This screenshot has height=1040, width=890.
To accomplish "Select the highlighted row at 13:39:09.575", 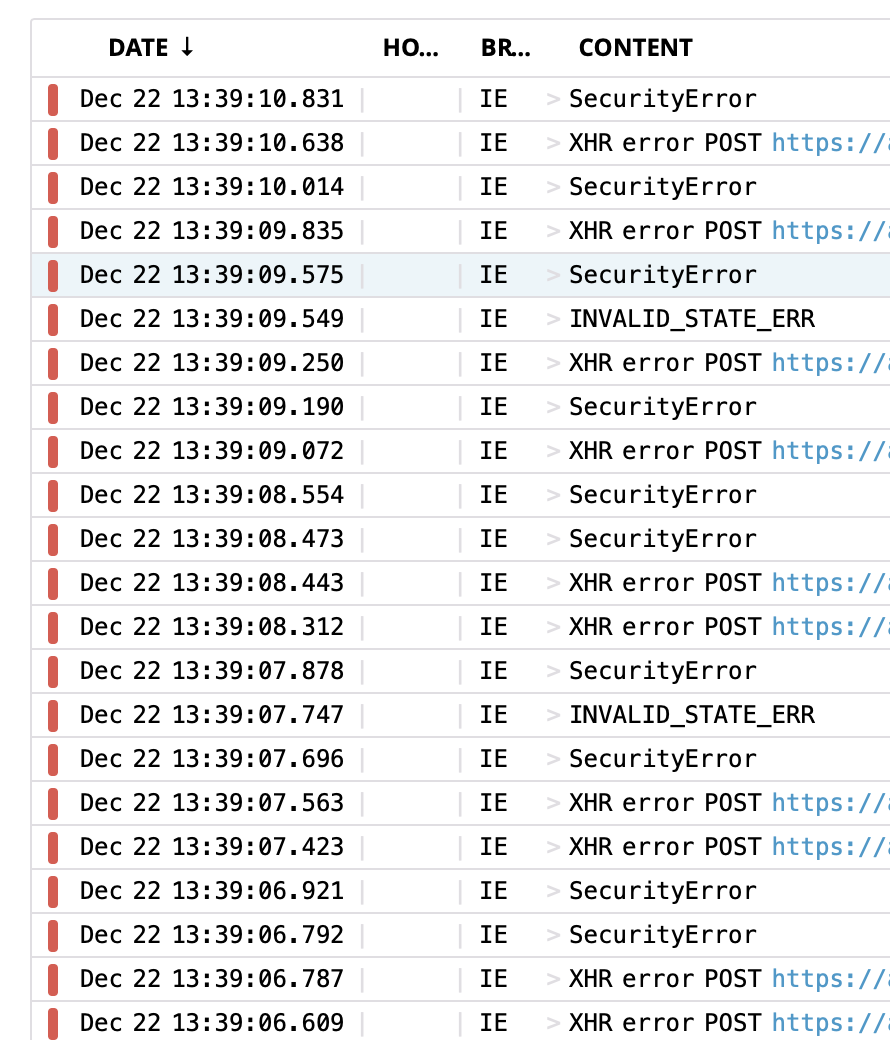I will (300, 274).
